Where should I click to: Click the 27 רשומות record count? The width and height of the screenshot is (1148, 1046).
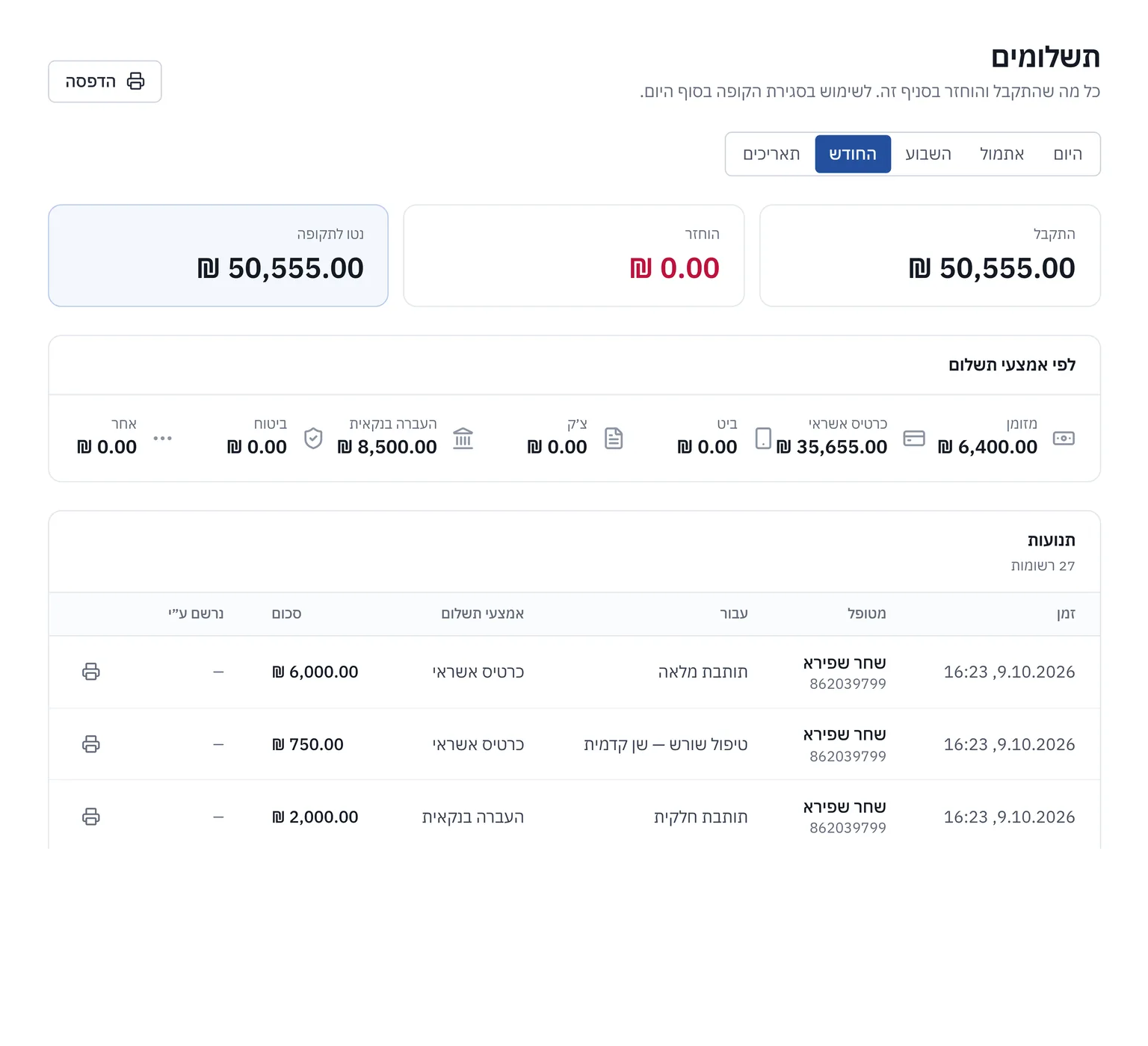click(1043, 566)
